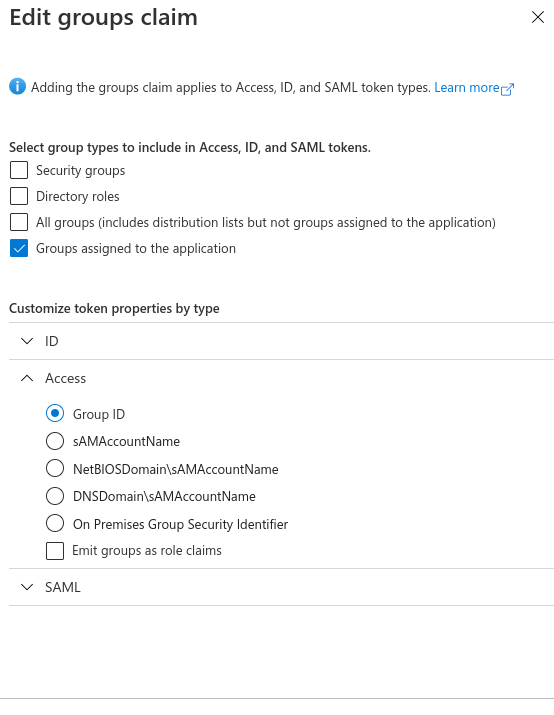Expand the SAML section chevron

(27, 587)
